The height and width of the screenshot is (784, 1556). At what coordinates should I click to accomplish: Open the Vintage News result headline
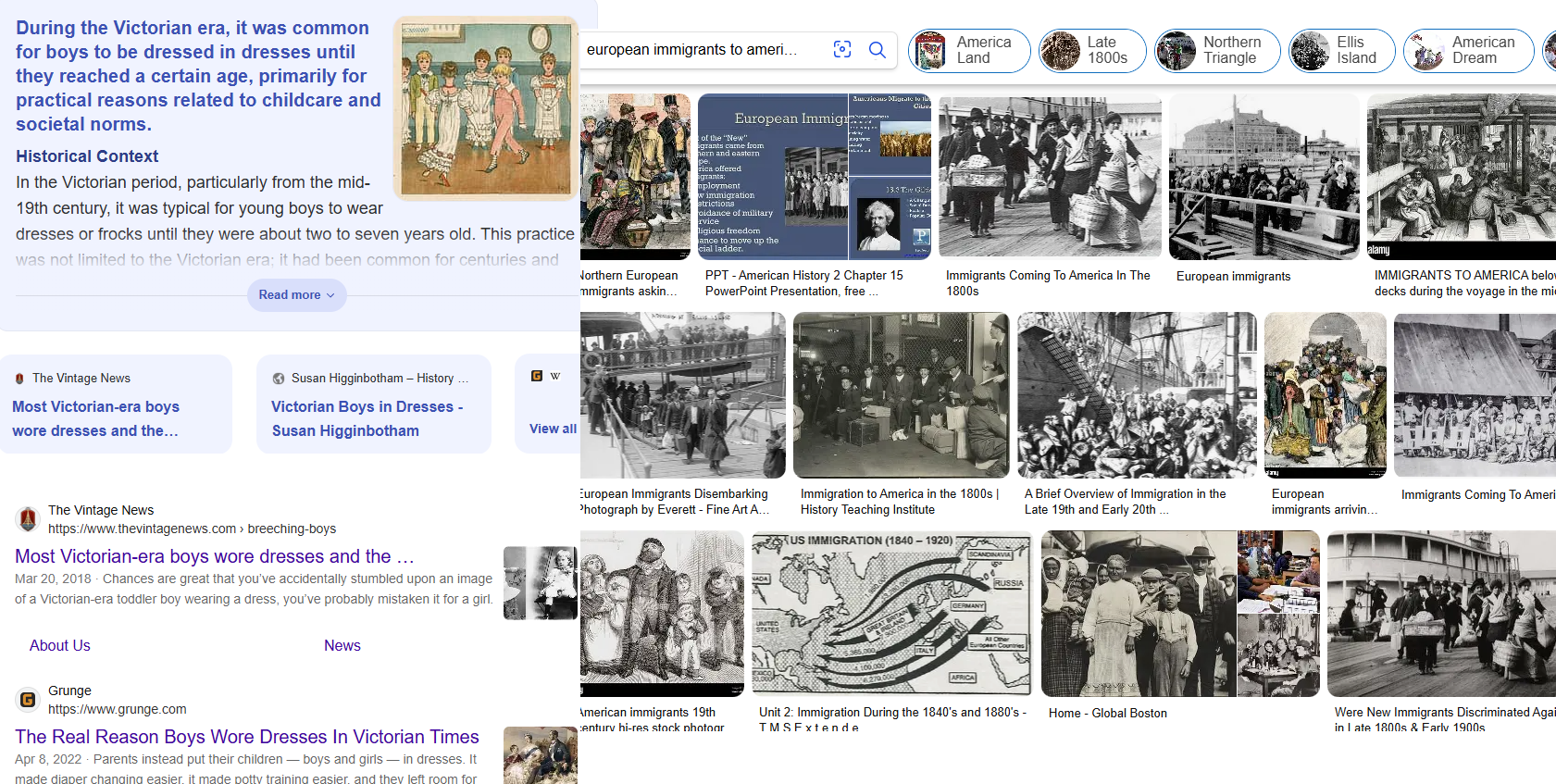point(215,556)
